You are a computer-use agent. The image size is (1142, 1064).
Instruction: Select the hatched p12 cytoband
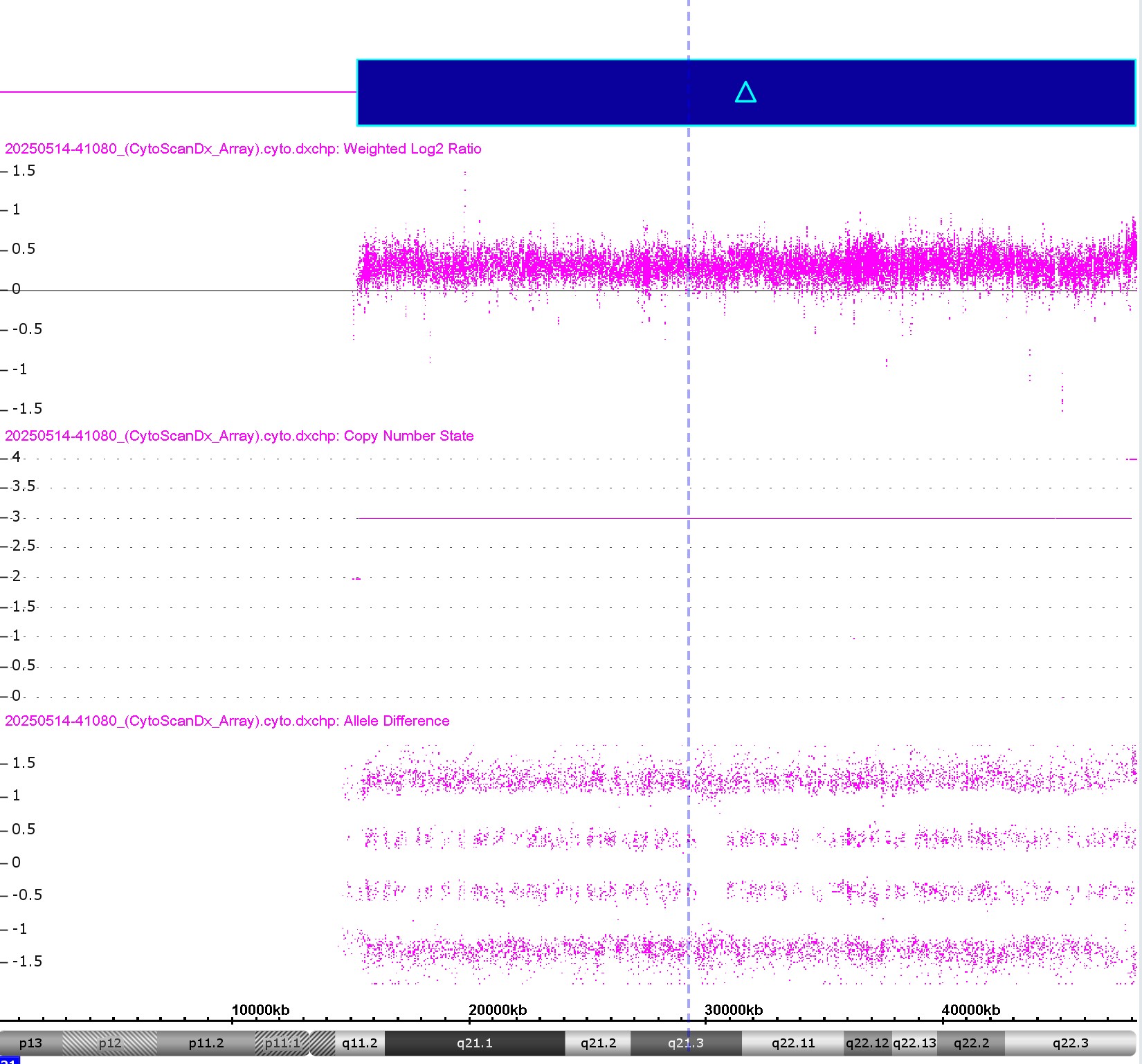click(x=109, y=1043)
